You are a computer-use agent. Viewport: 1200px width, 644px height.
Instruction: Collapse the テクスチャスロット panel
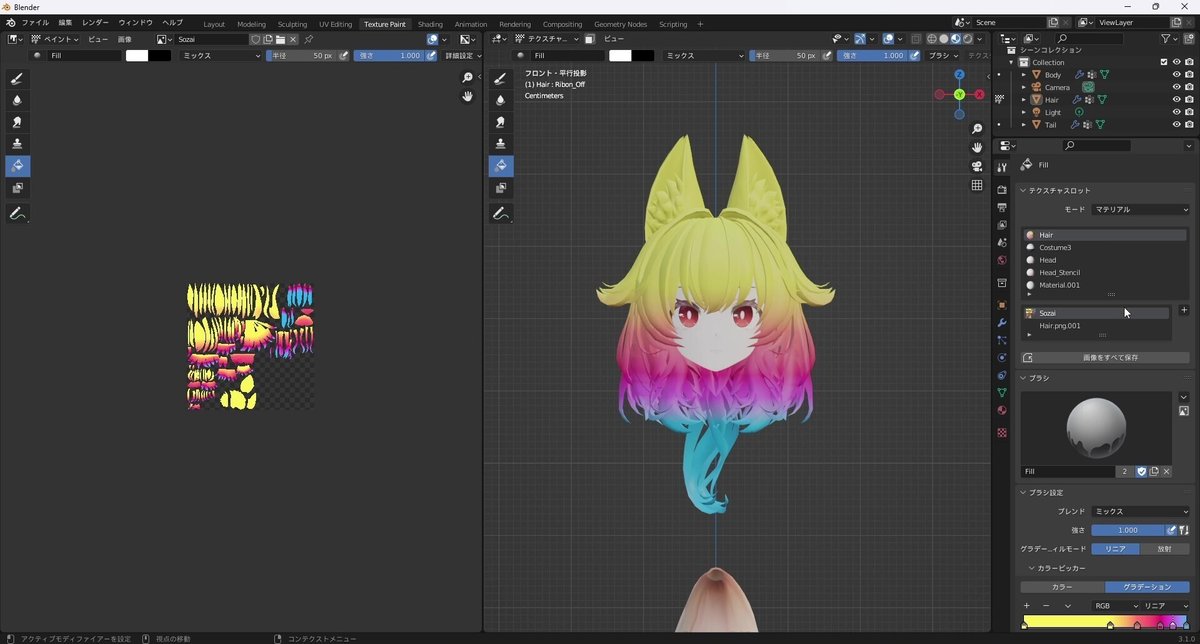1023,190
